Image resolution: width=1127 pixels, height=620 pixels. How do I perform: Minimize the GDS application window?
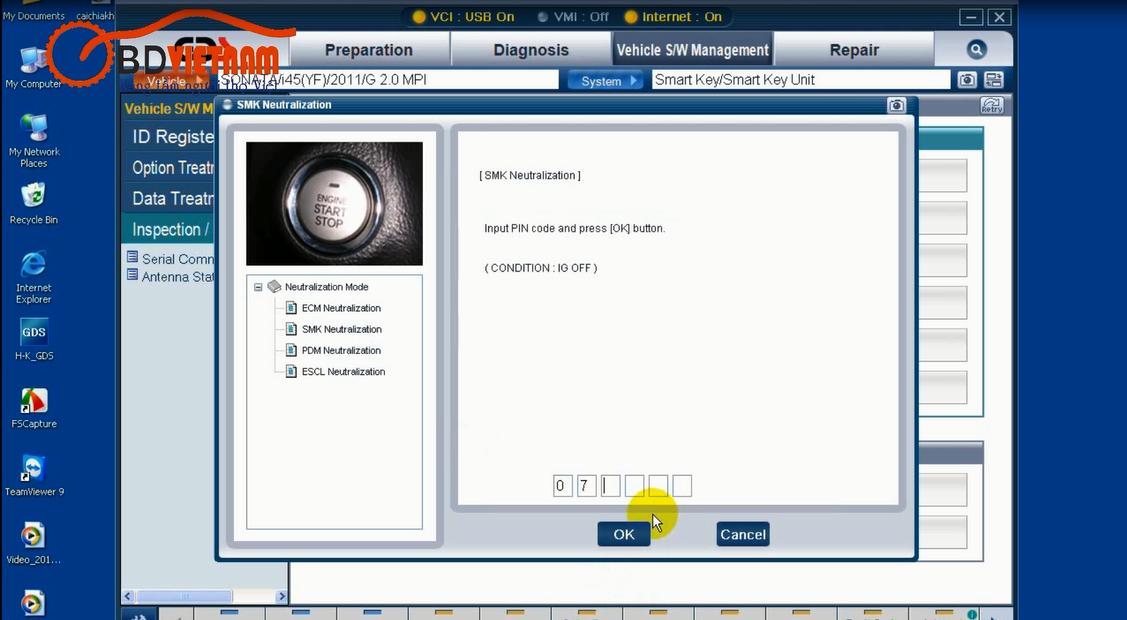971,17
